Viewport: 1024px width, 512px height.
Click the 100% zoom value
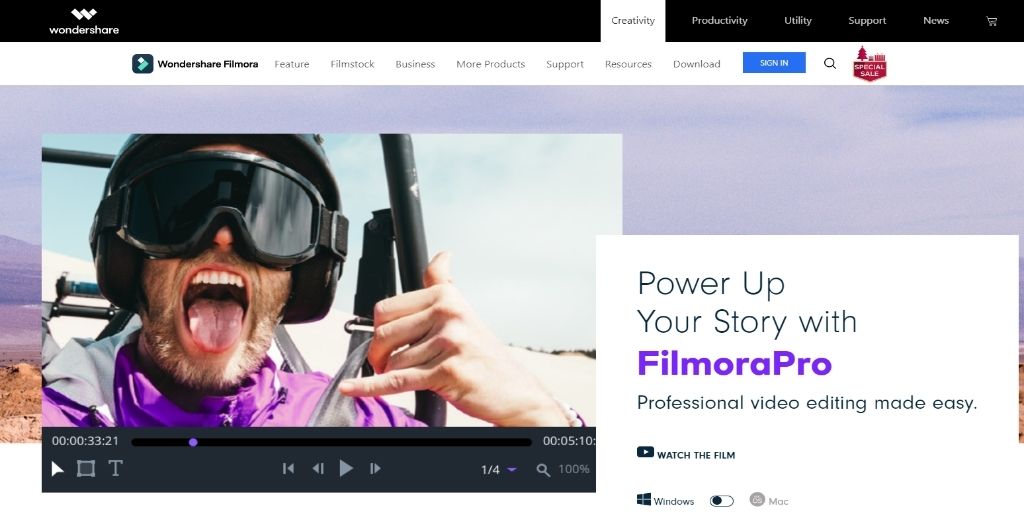click(x=573, y=469)
